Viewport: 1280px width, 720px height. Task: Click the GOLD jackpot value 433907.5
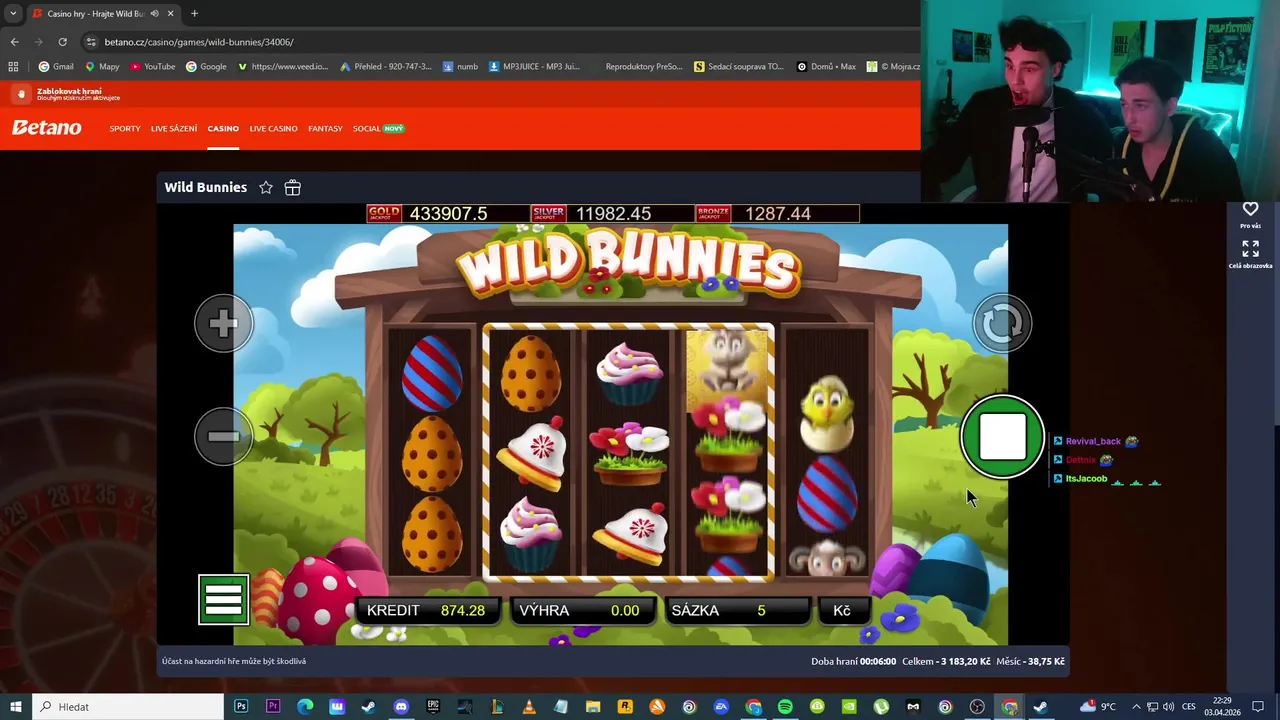point(448,214)
